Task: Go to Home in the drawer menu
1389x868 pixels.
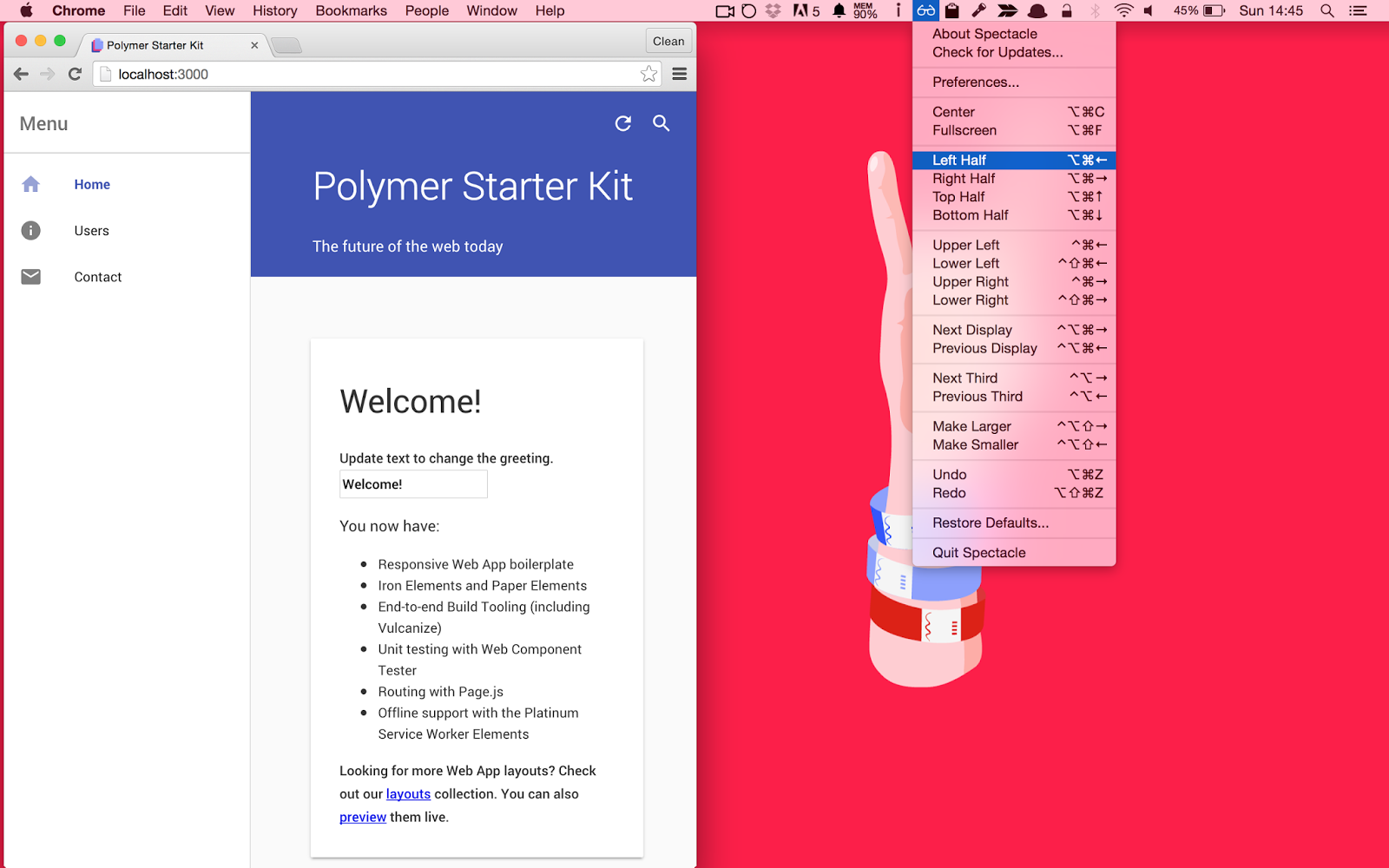Action: click(92, 184)
